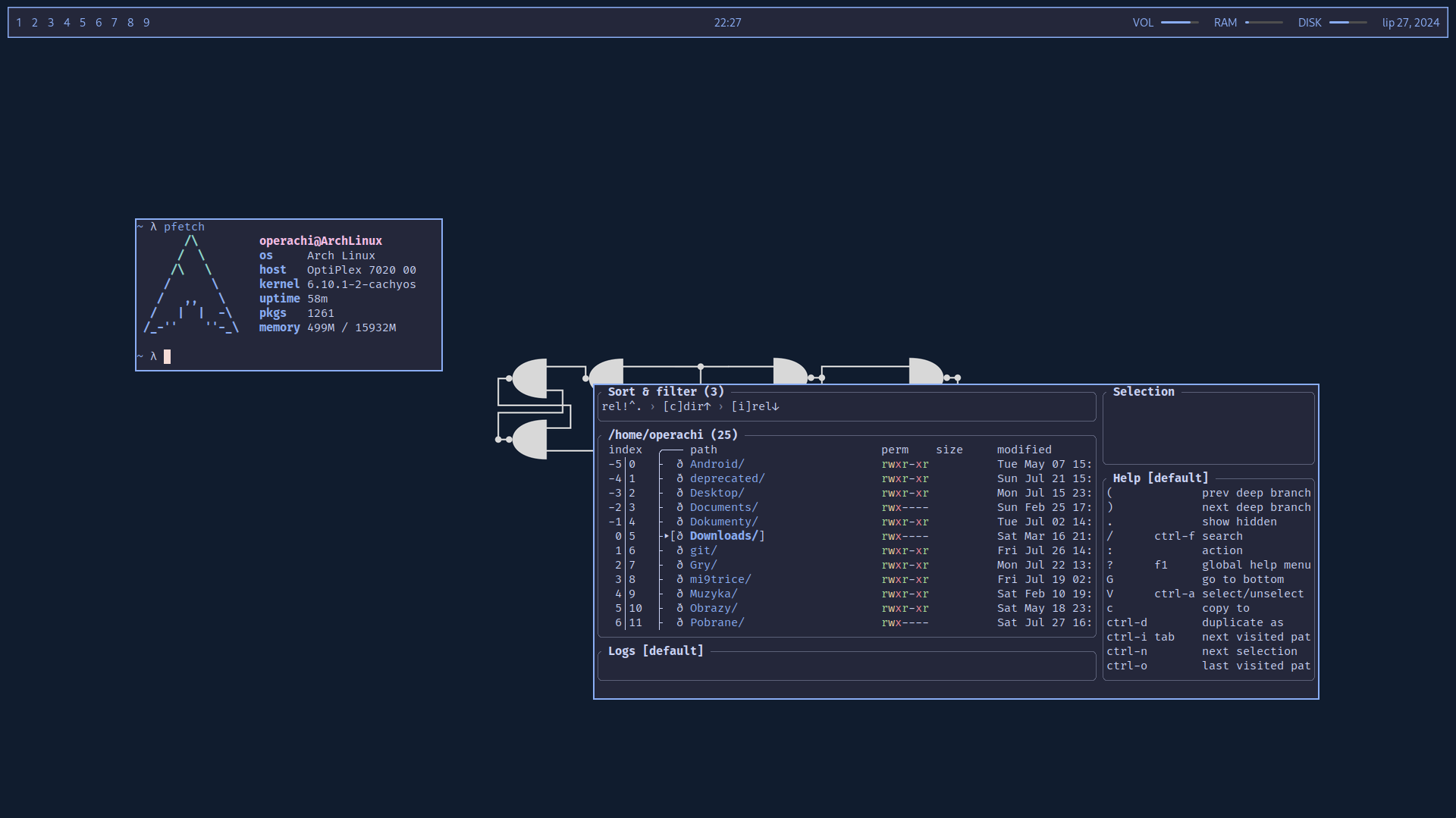This screenshot has height=818, width=1456.
Task: Click the folder icon beside Gry/
Action: (x=679, y=565)
